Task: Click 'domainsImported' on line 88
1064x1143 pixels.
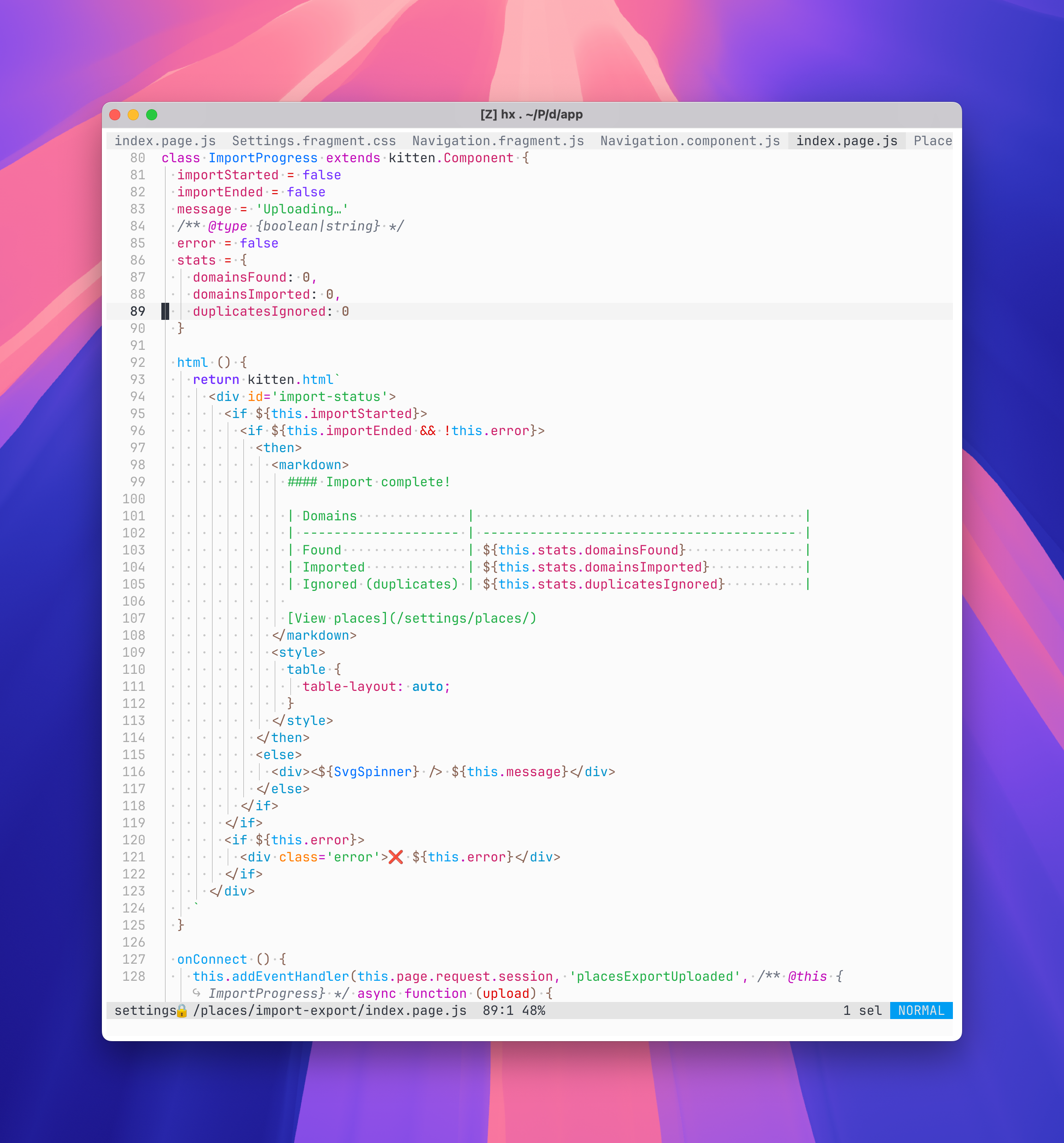Action: tap(251, 295)
